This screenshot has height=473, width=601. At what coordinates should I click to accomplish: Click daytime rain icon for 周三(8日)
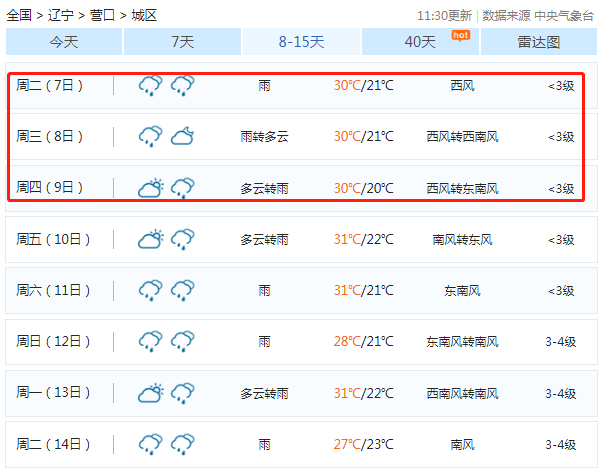pyautogui.click(x=150, y=136)
